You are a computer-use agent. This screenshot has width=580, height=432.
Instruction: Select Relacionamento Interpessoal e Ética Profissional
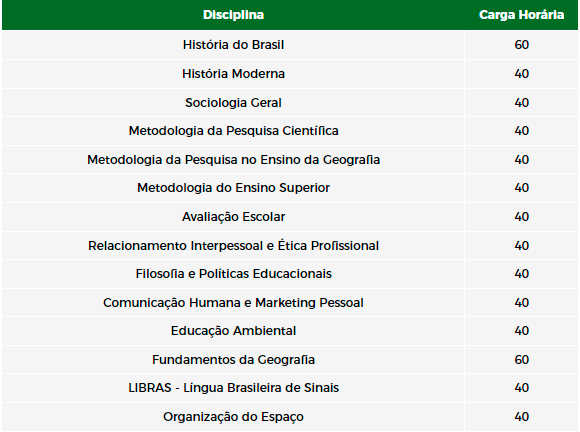click(233, 246)
